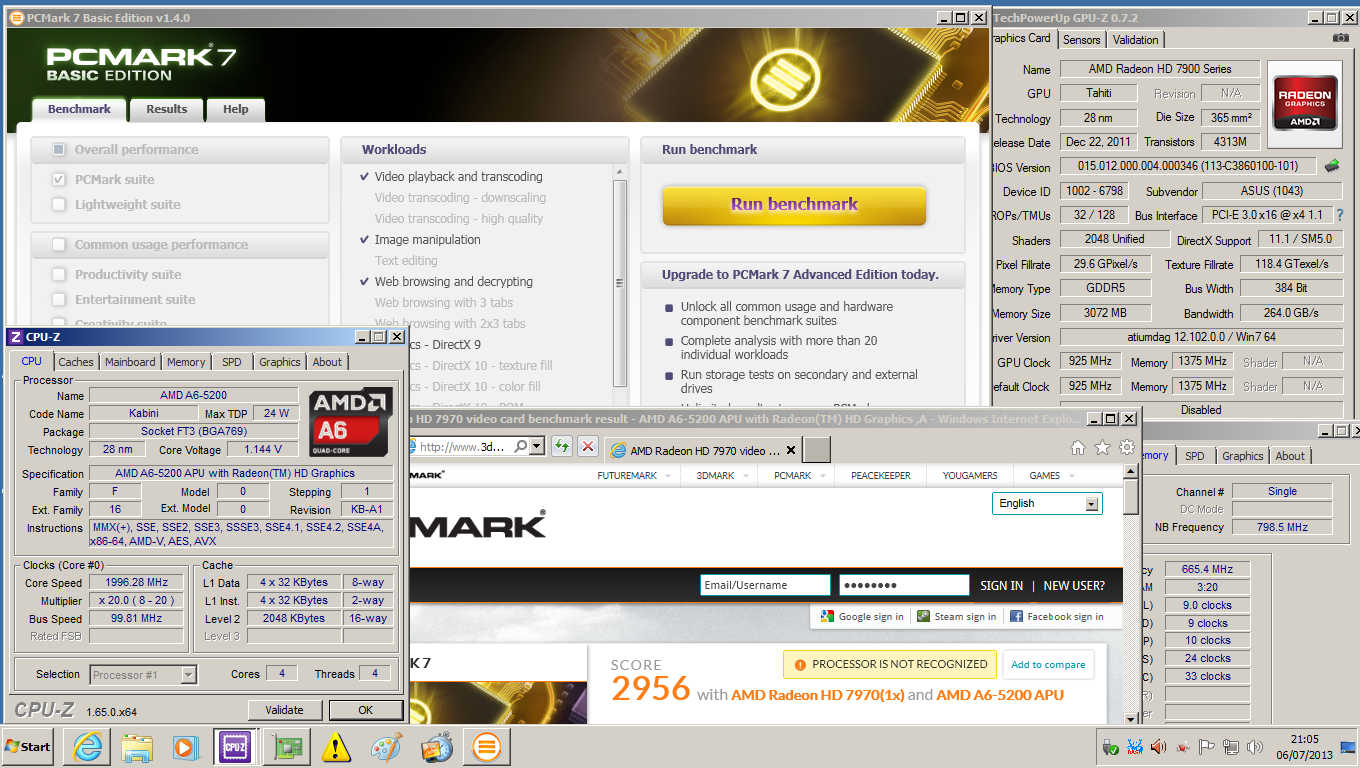Click the IE page vertical scrollbar

1130,595
